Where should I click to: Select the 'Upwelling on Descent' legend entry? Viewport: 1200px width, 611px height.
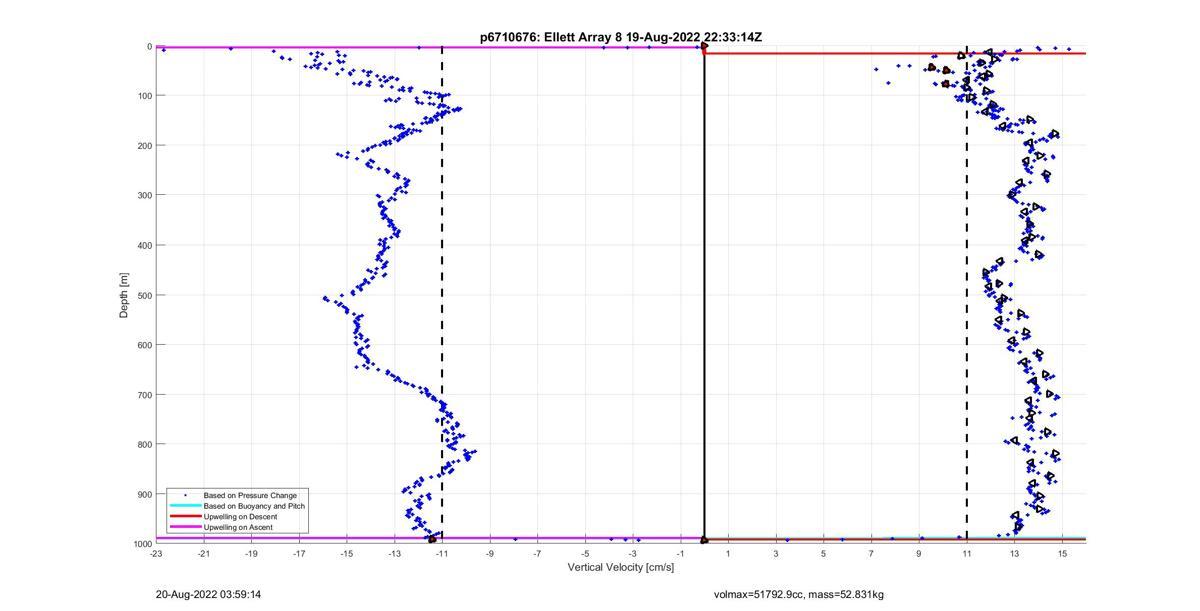click(240, 517)
